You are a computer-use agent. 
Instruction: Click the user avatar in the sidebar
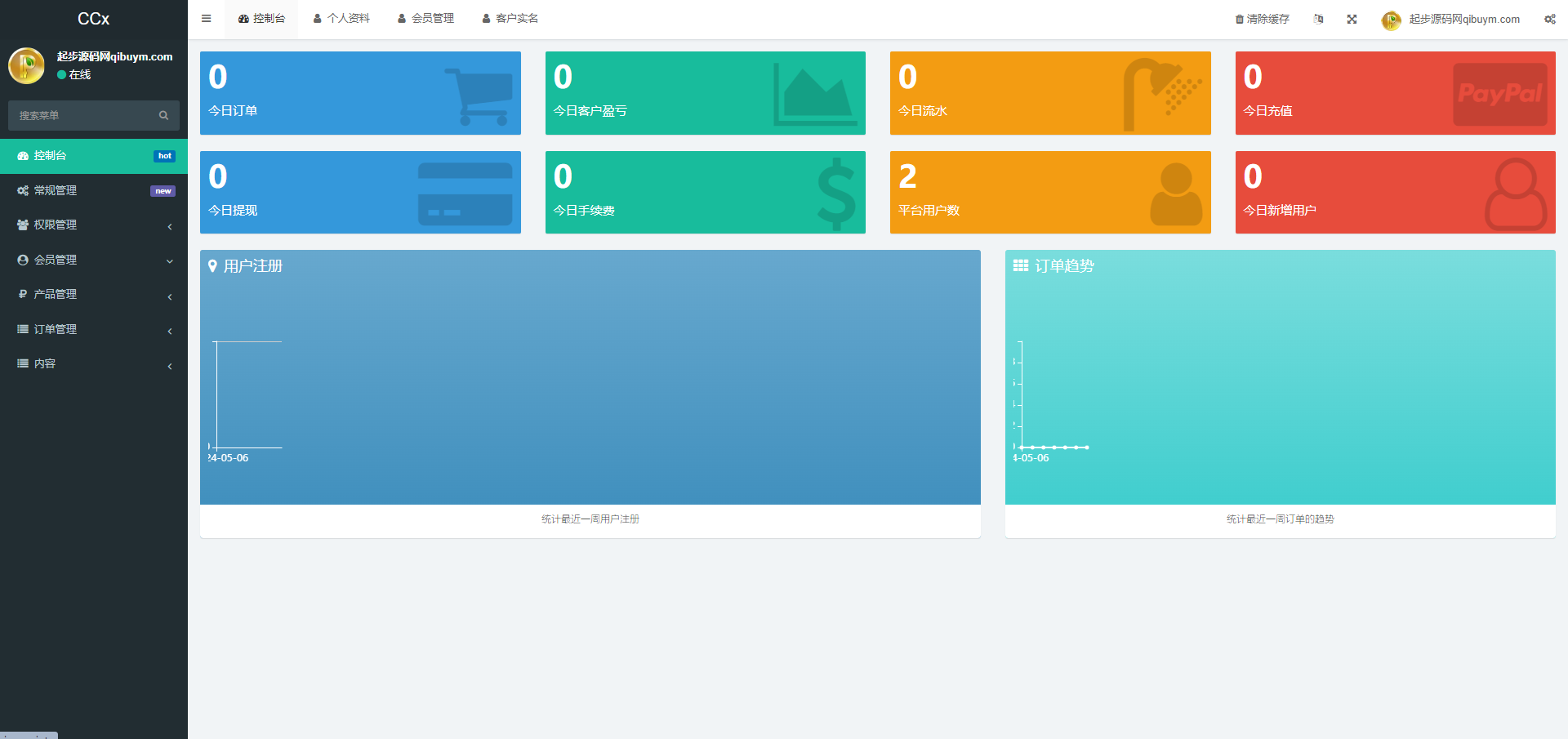point(26,65)
